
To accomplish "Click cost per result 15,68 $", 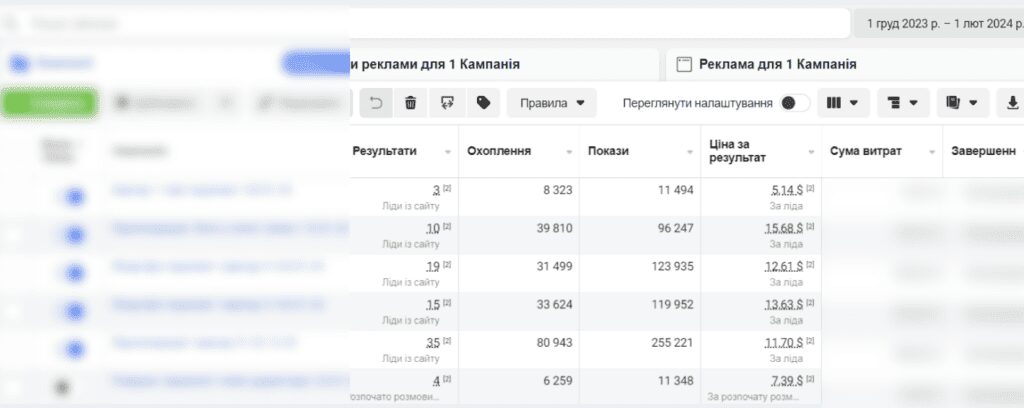I will tap(784, 228).
